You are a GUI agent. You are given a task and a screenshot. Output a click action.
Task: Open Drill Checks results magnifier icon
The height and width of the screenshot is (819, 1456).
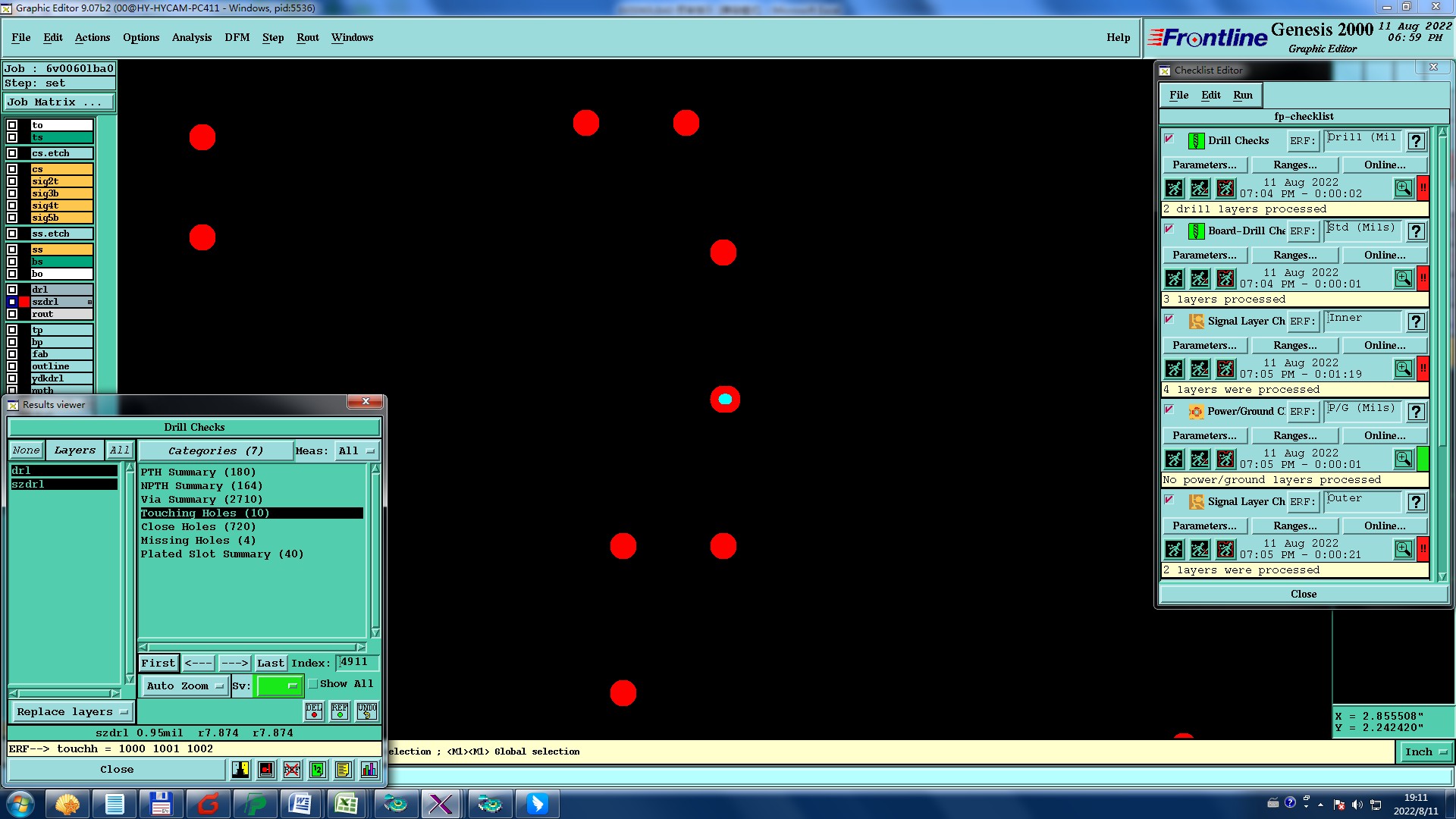click(x=1403, y=188)
